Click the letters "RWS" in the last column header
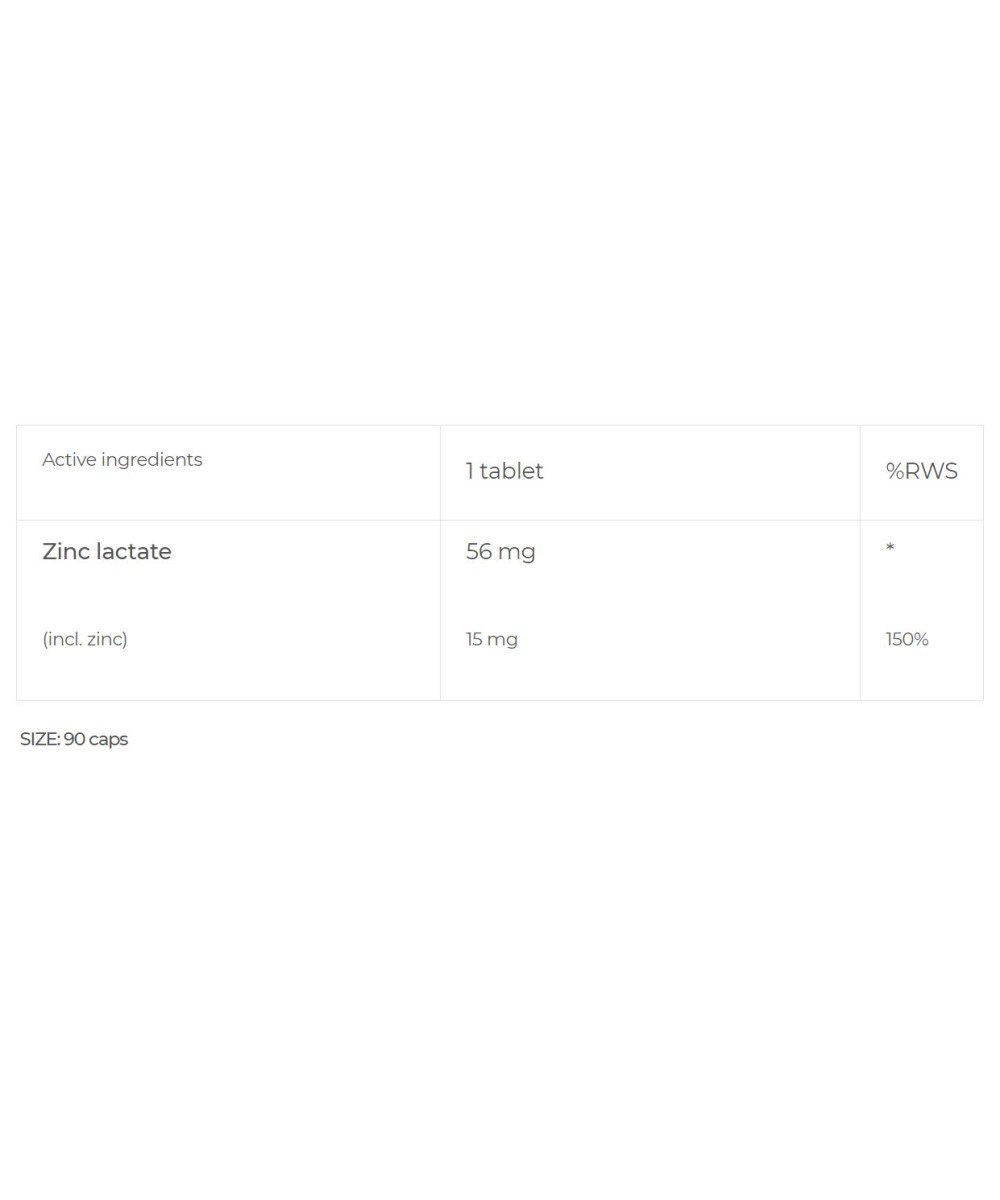Image resolution: width=1000 pixels, height=1200 pixels. (931, 471)
